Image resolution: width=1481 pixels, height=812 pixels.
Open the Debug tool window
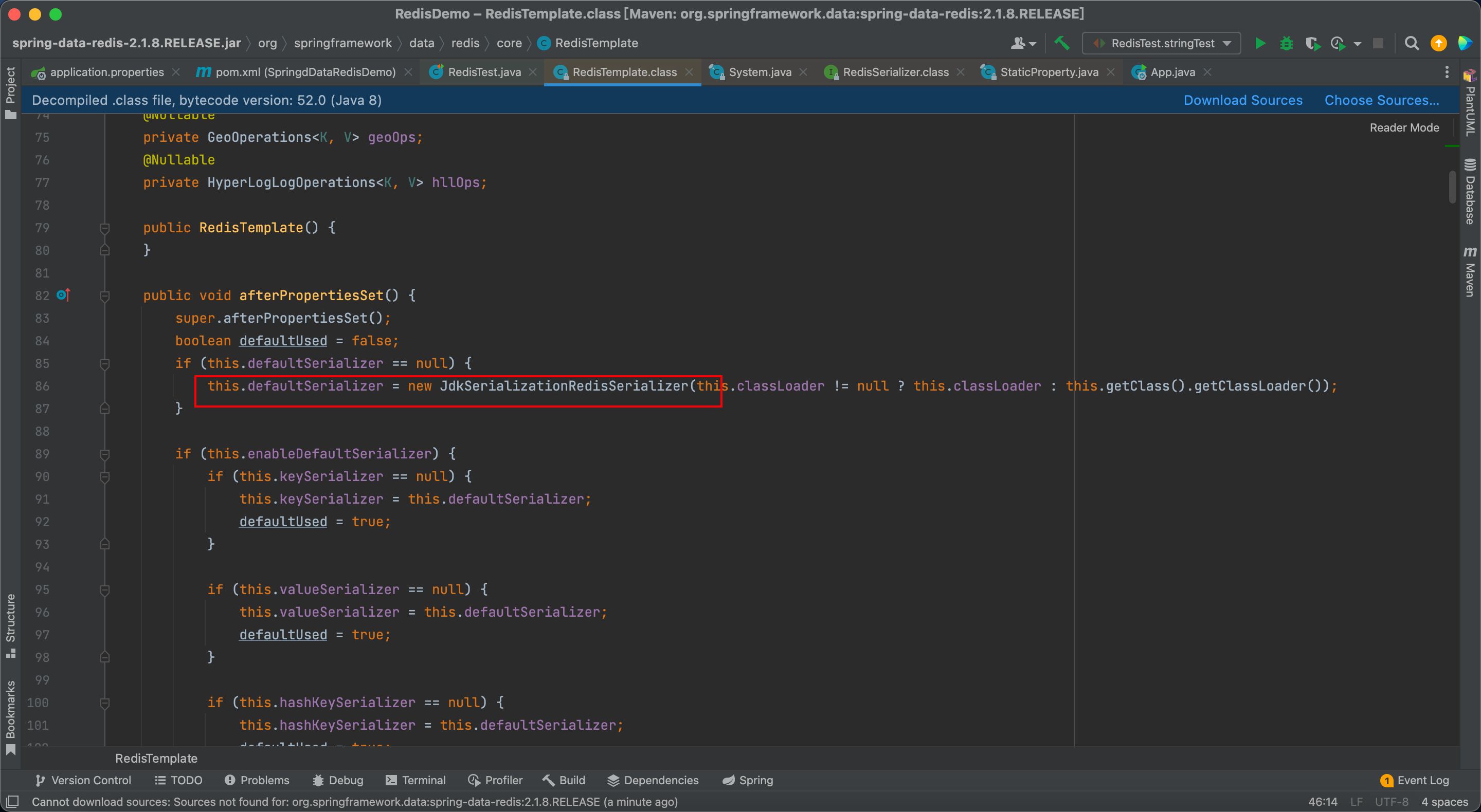coord(338,780)
